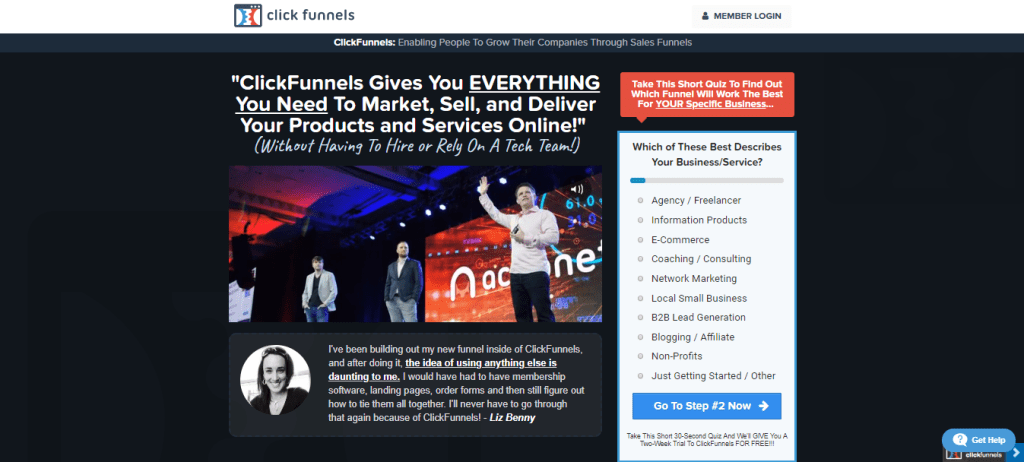The image size is (1024, 462).
Task: Play the stage presentation video
Action: [x=415, y=244]
